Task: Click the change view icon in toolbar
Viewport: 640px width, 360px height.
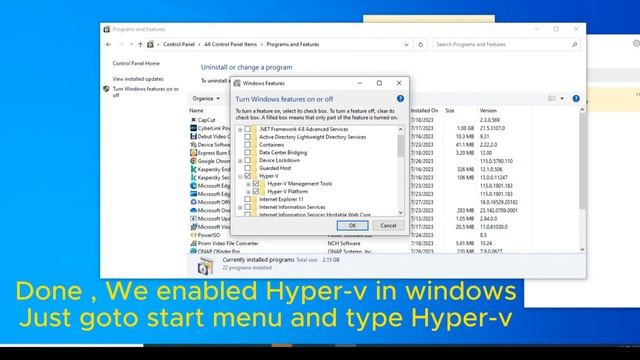Action: (x=552, y=98)
